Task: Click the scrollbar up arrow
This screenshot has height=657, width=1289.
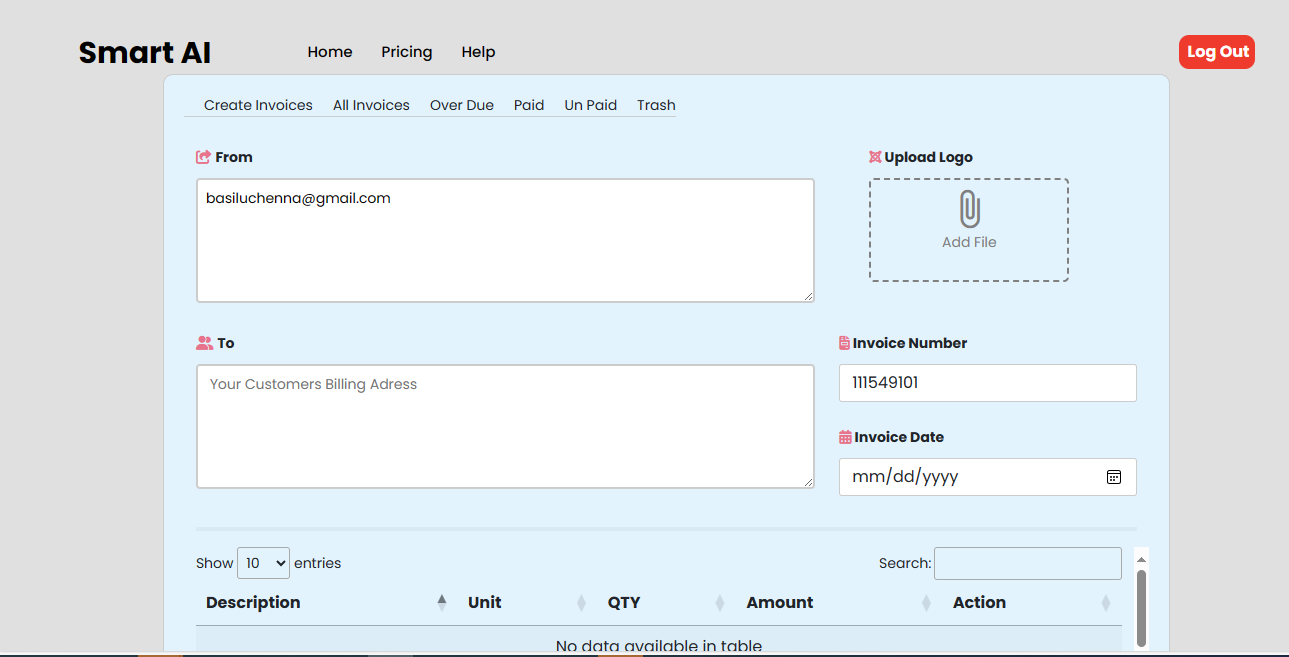Action: click(1141, 559)
